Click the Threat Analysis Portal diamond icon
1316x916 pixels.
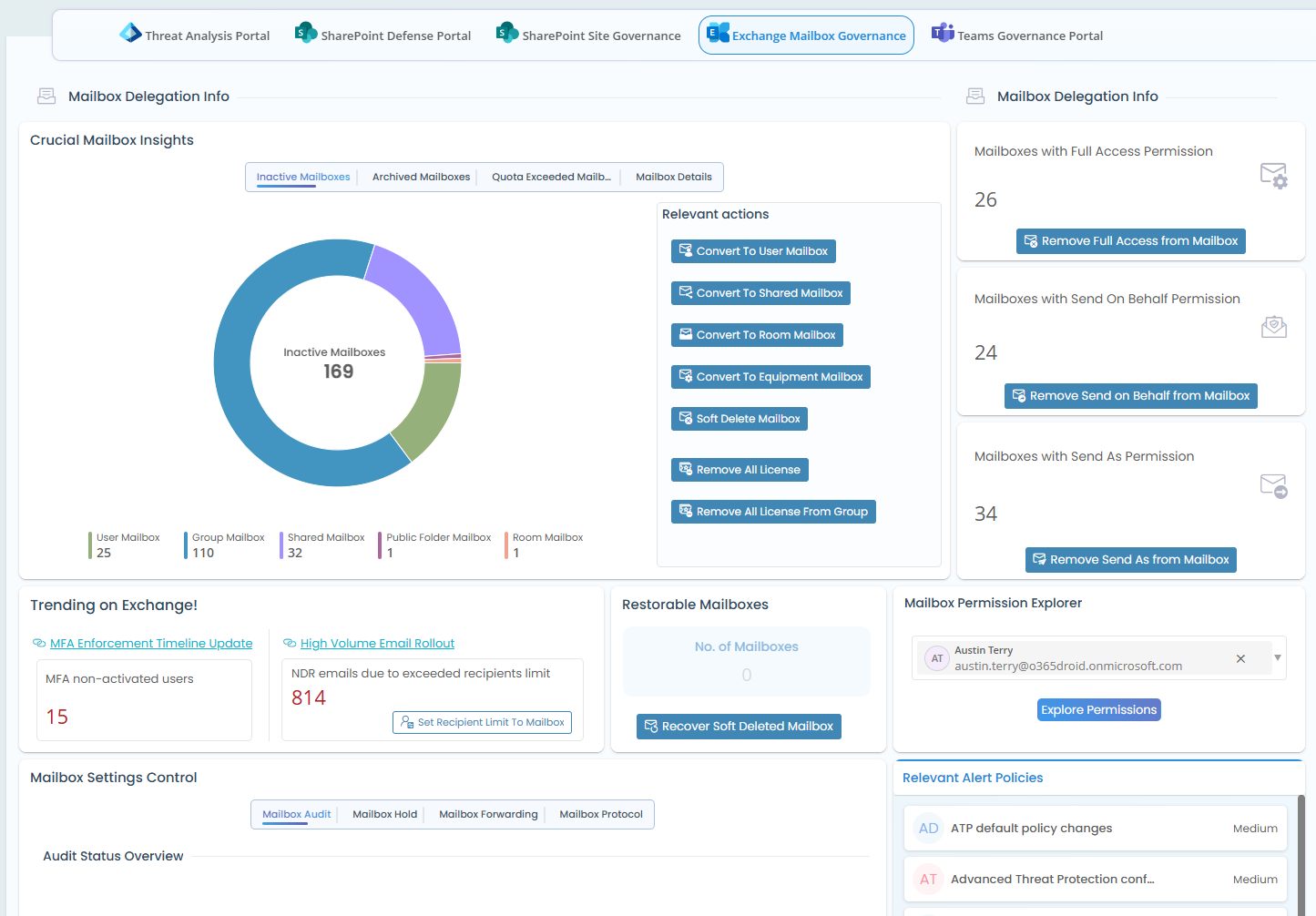pyautogui.click(x=130, y=33)
